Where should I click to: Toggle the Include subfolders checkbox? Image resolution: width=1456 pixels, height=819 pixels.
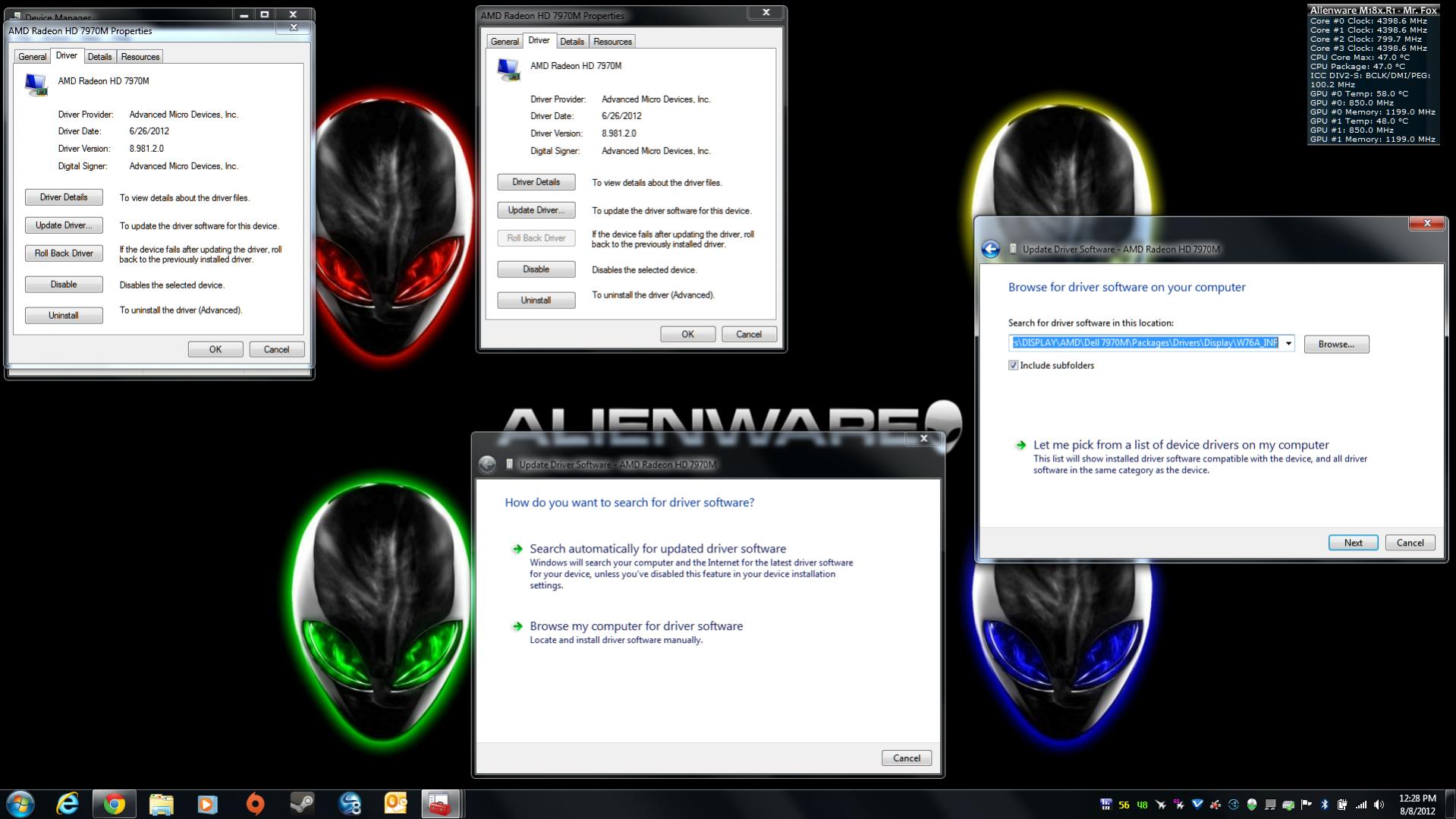1013,365
